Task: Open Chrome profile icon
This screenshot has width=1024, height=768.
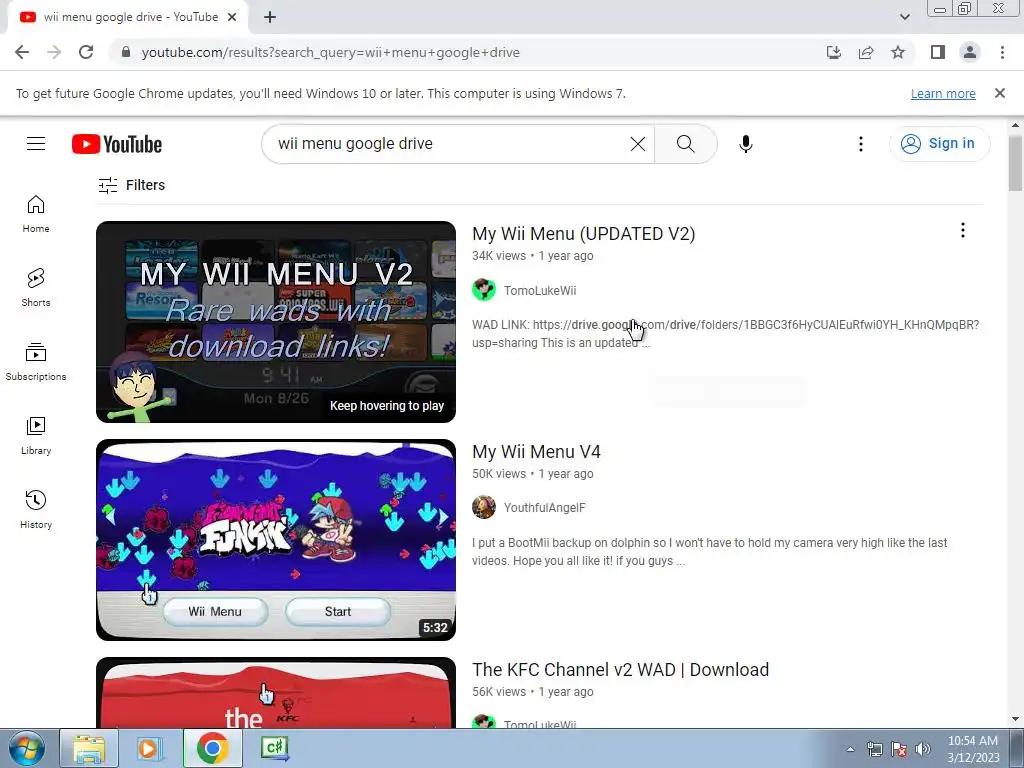Action: point(970,52)
